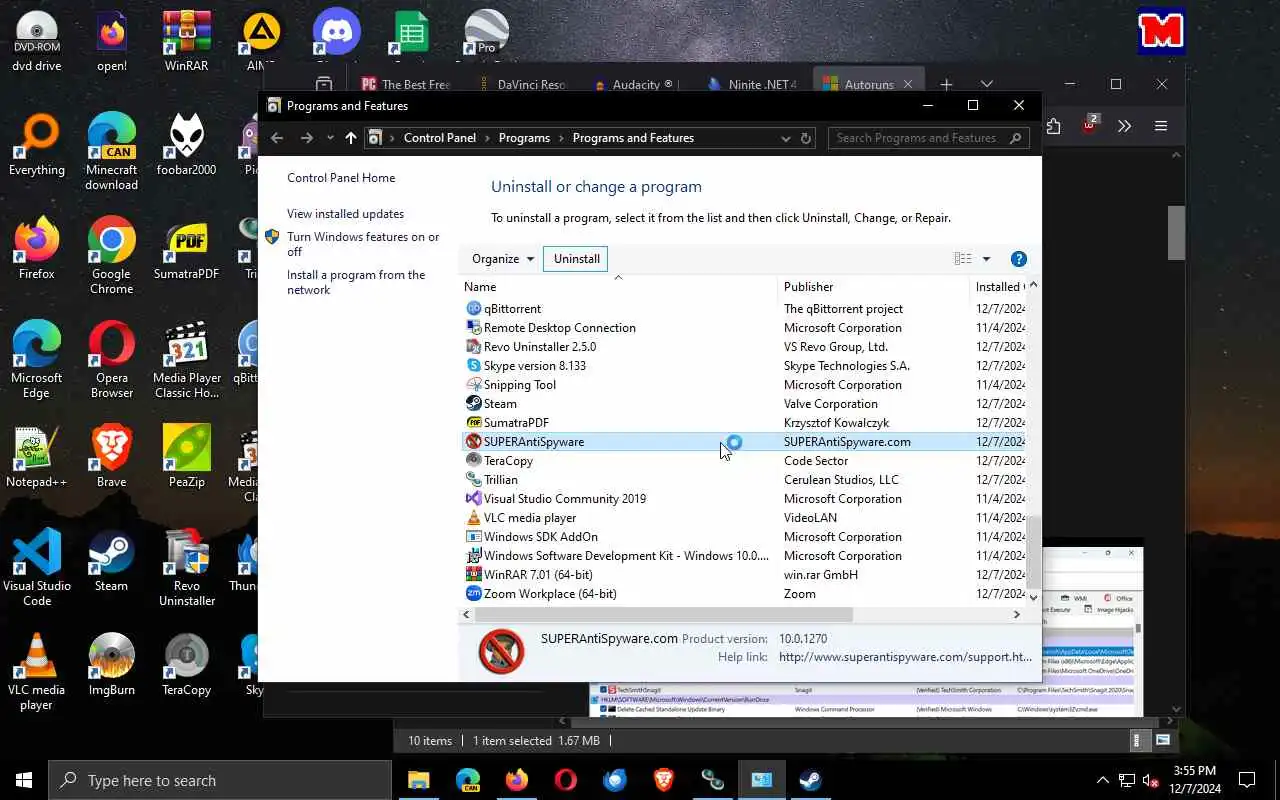Click the Uninstall button
Image resolution: width=1280 pixels, height=800 pixels.
(x=577, y=259)
